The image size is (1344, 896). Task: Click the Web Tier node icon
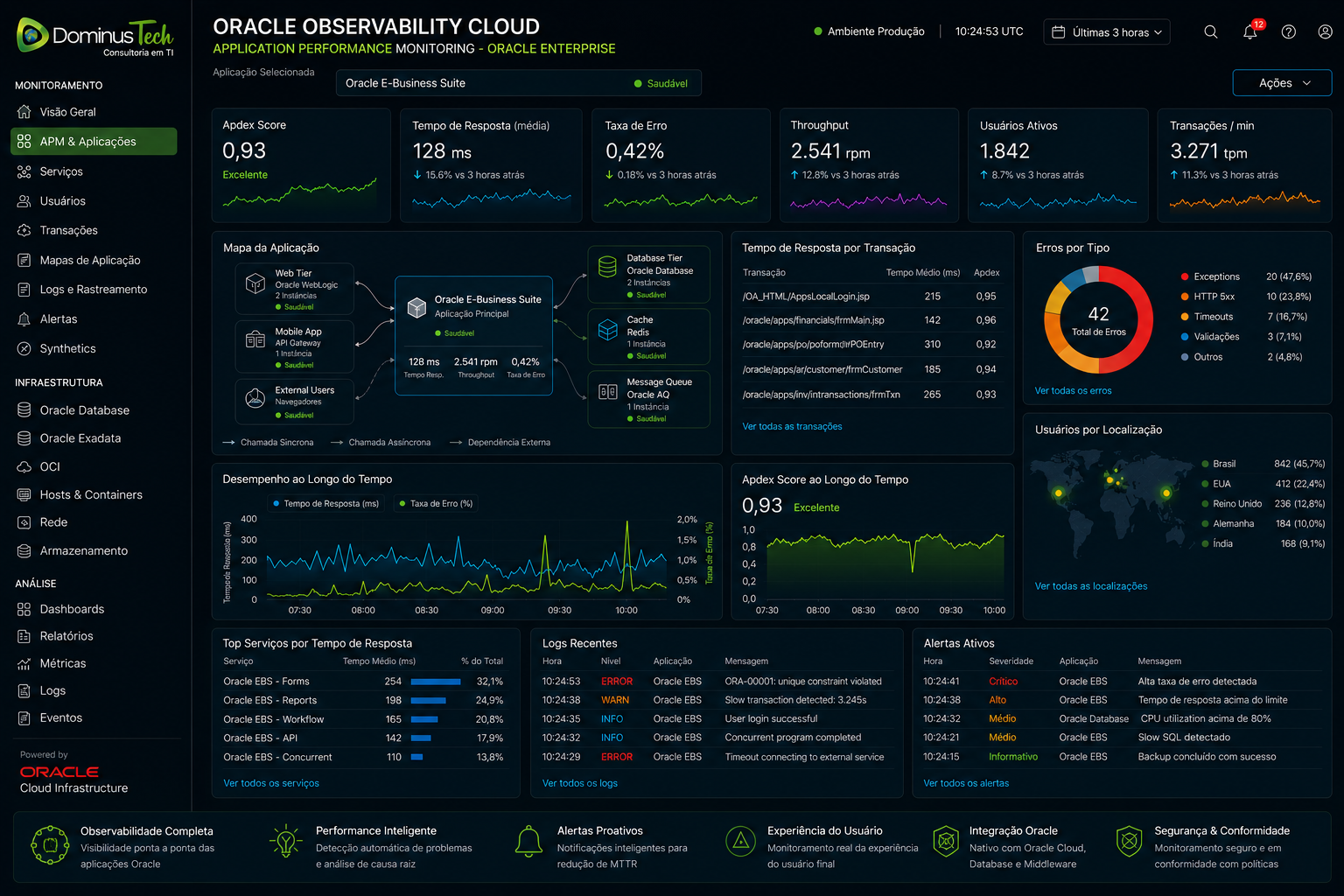[255, 283]
